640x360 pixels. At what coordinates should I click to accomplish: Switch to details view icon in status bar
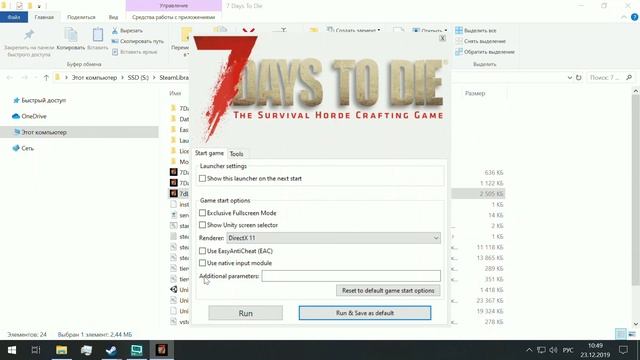(x=620, y=334)
